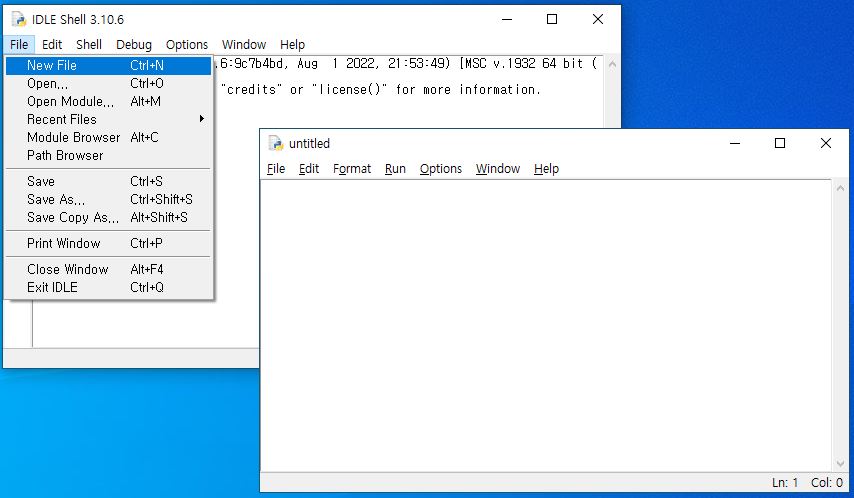Click the untitled window Python title icon

(x=276, y=143)
